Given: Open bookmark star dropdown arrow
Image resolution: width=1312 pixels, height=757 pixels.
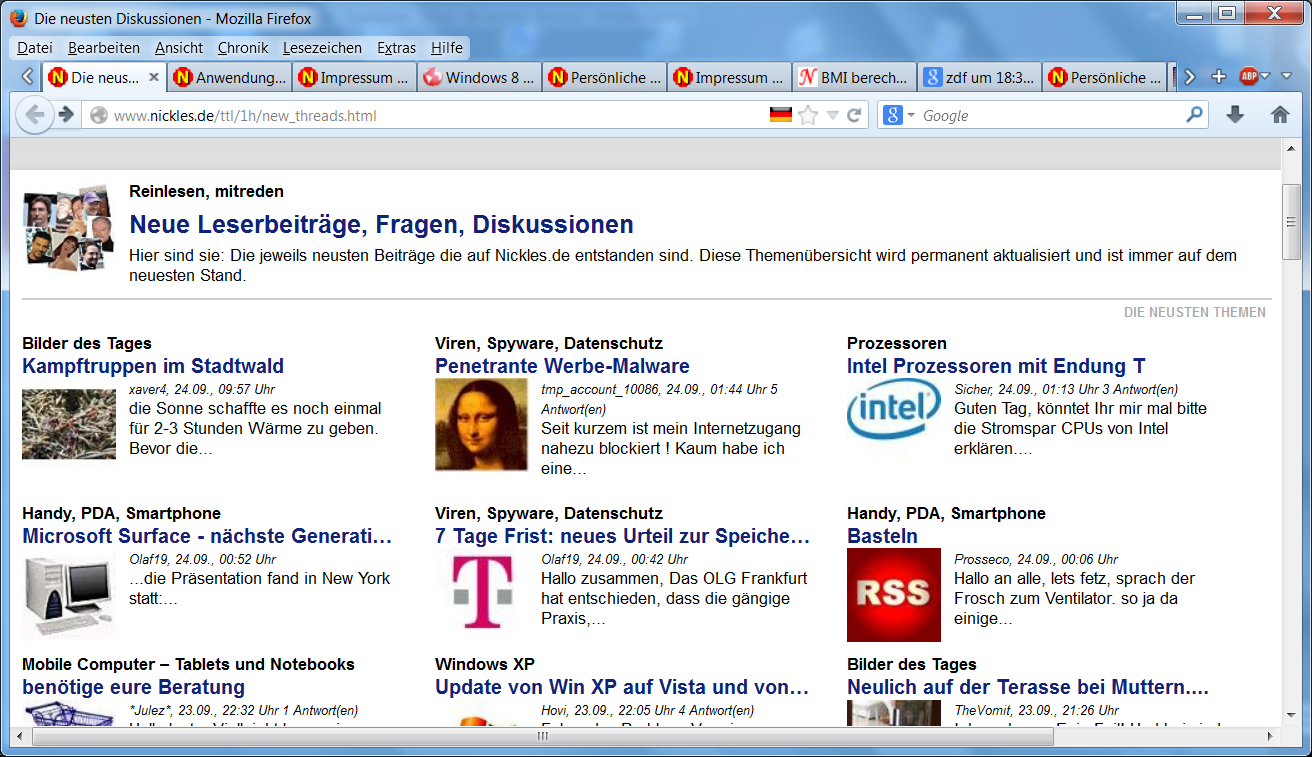Looking at the screenshot, I should (x=832, y=115).
